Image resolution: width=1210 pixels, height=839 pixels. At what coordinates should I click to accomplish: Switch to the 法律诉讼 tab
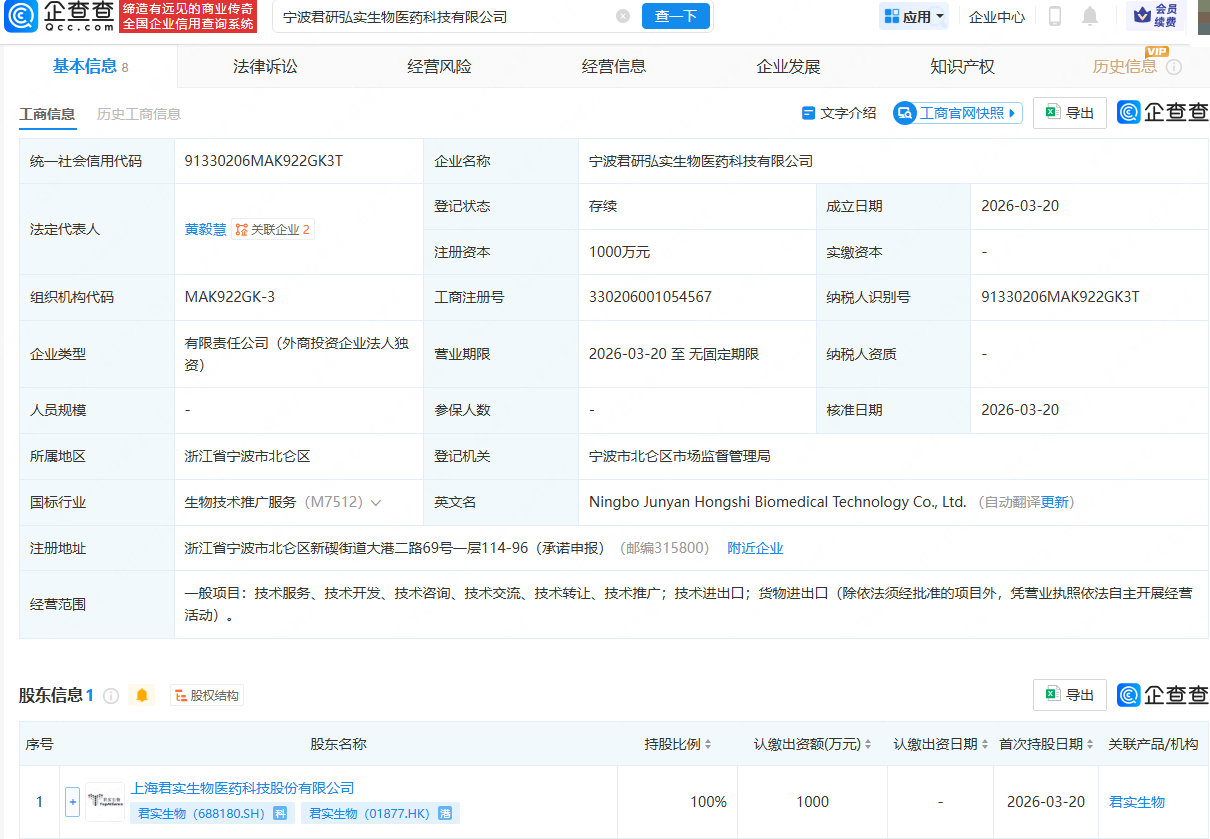[x=265, y=66]
